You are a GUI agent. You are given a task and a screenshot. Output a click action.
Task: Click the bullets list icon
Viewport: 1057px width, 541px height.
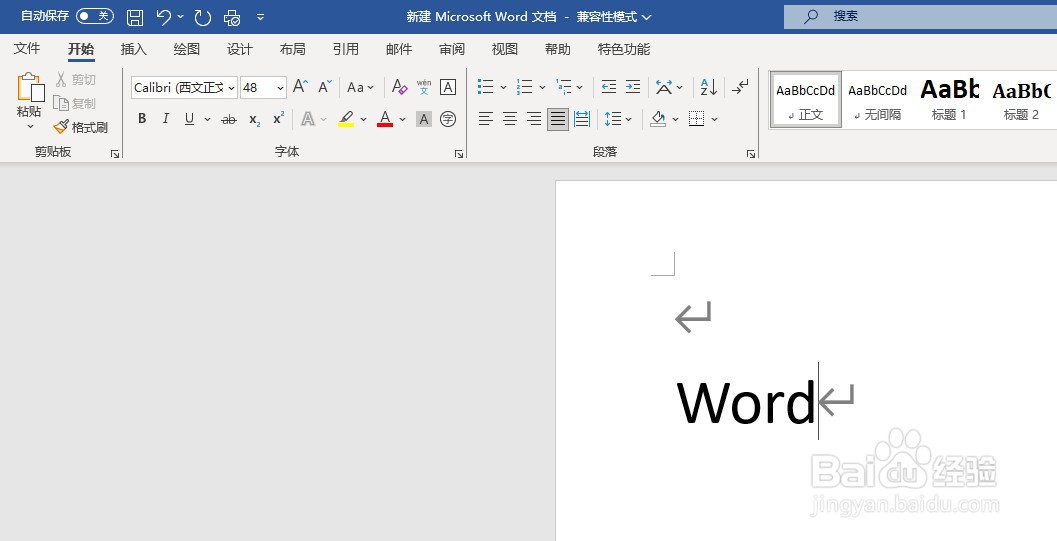(485, 86)
